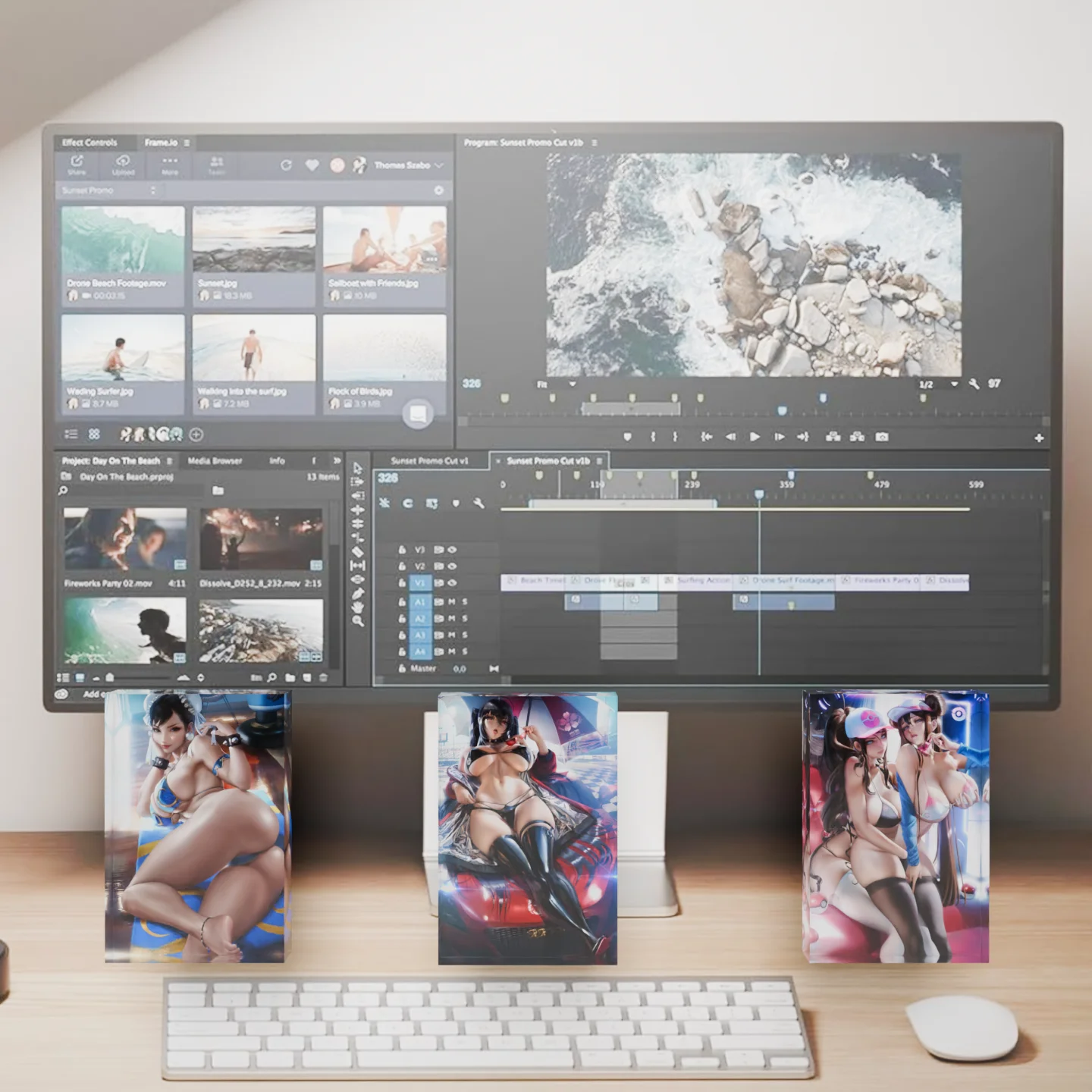
Task: Toggle the lock on track V3
Action: (x=402, y=549)
